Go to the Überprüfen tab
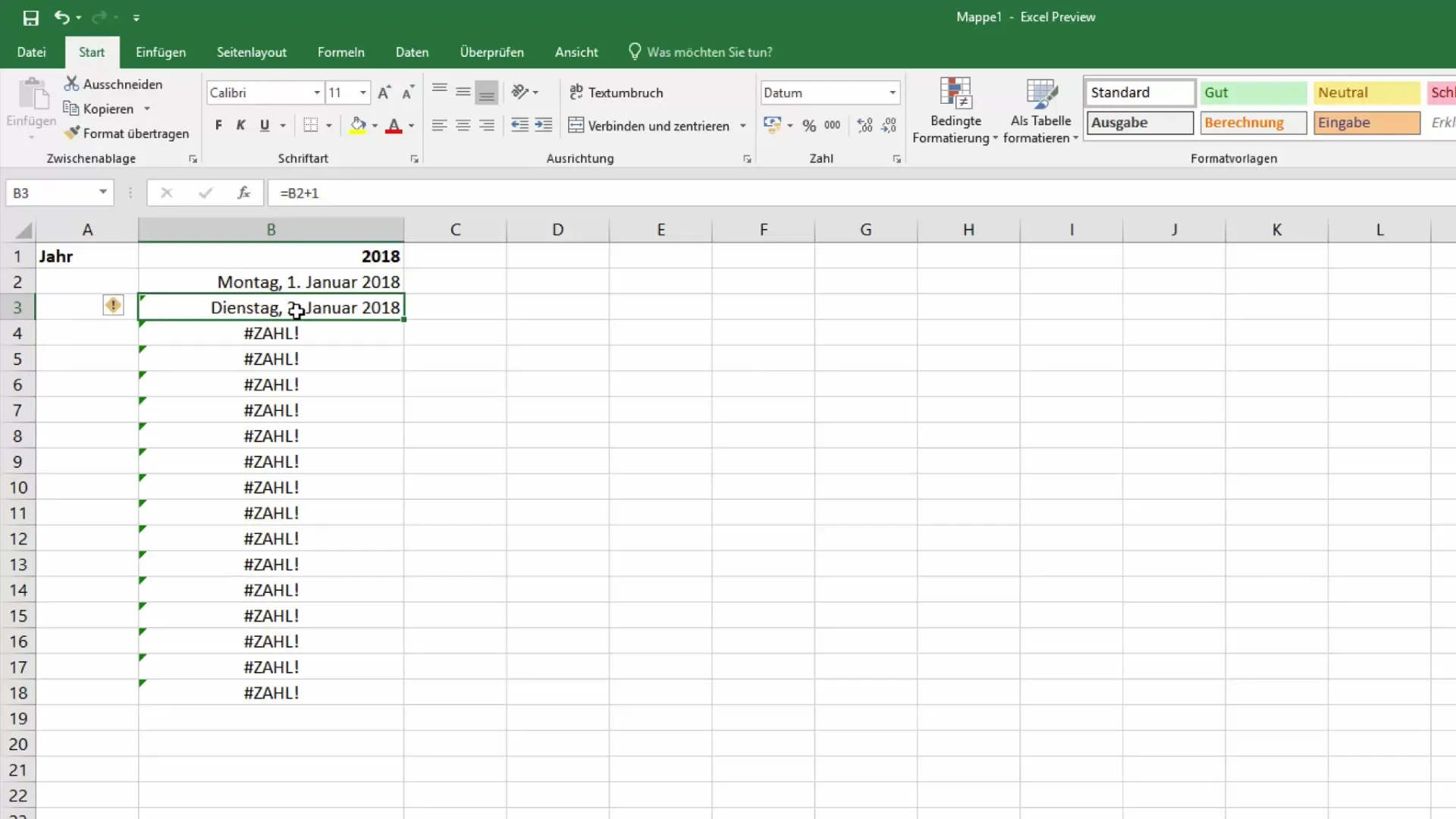The height and width of the screenshot is (819, 1456). [x=492, y=52]
